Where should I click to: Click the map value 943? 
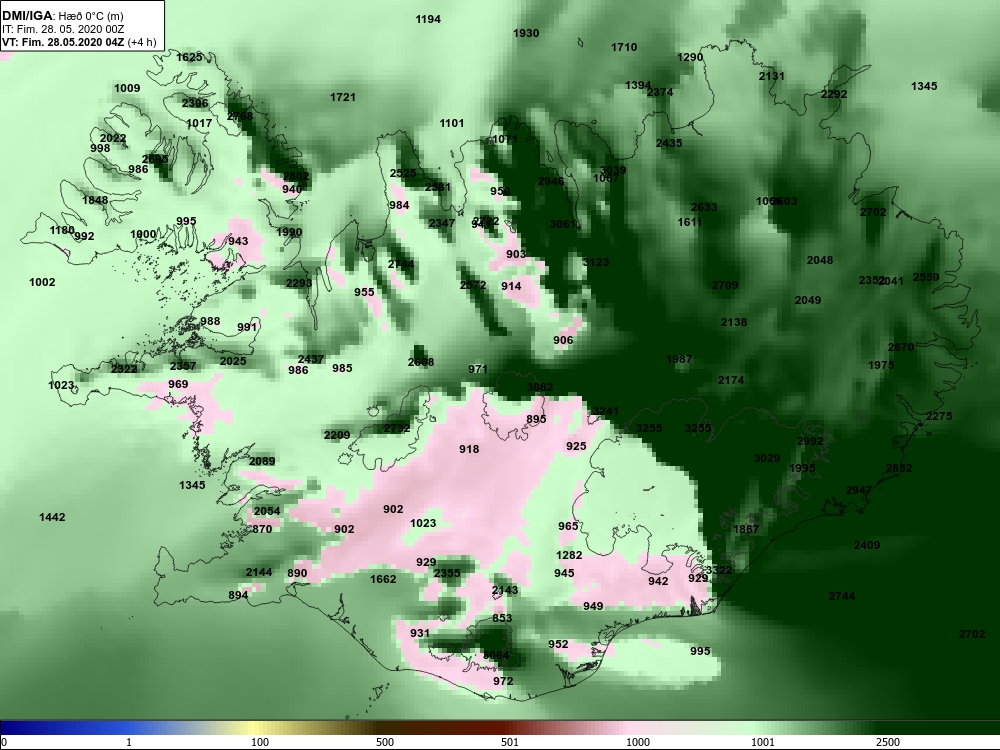pos(238,241)
